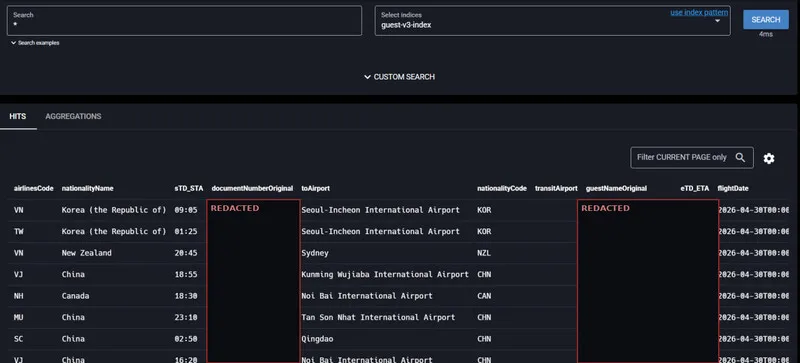Click the toAirport column header

tap(315, 188)
